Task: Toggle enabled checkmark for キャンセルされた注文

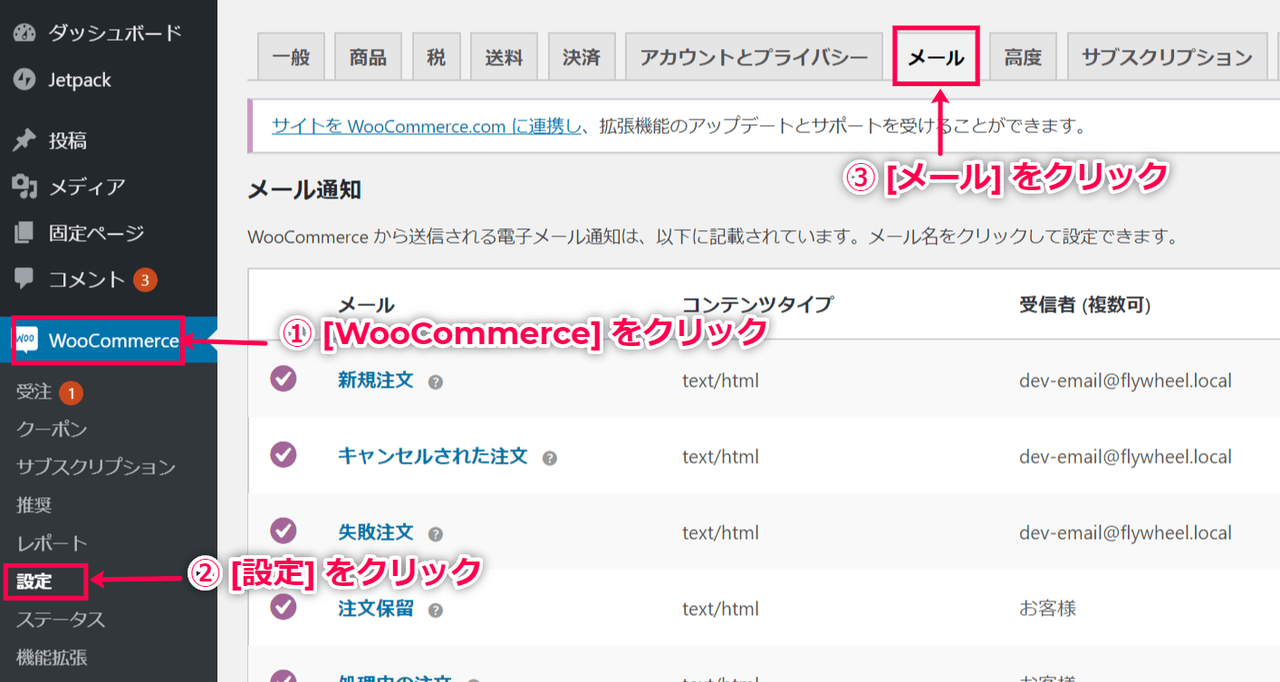Action: click(x=284, y=454)
